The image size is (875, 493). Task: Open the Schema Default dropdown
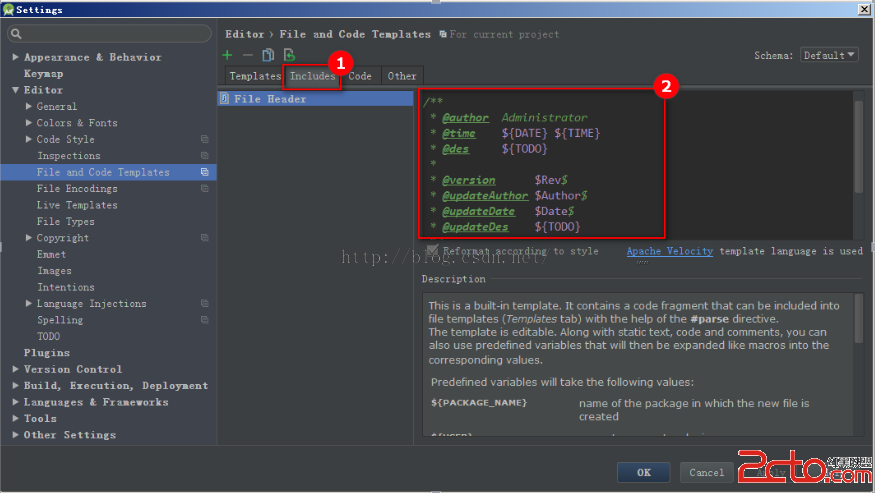coord(829,55)
